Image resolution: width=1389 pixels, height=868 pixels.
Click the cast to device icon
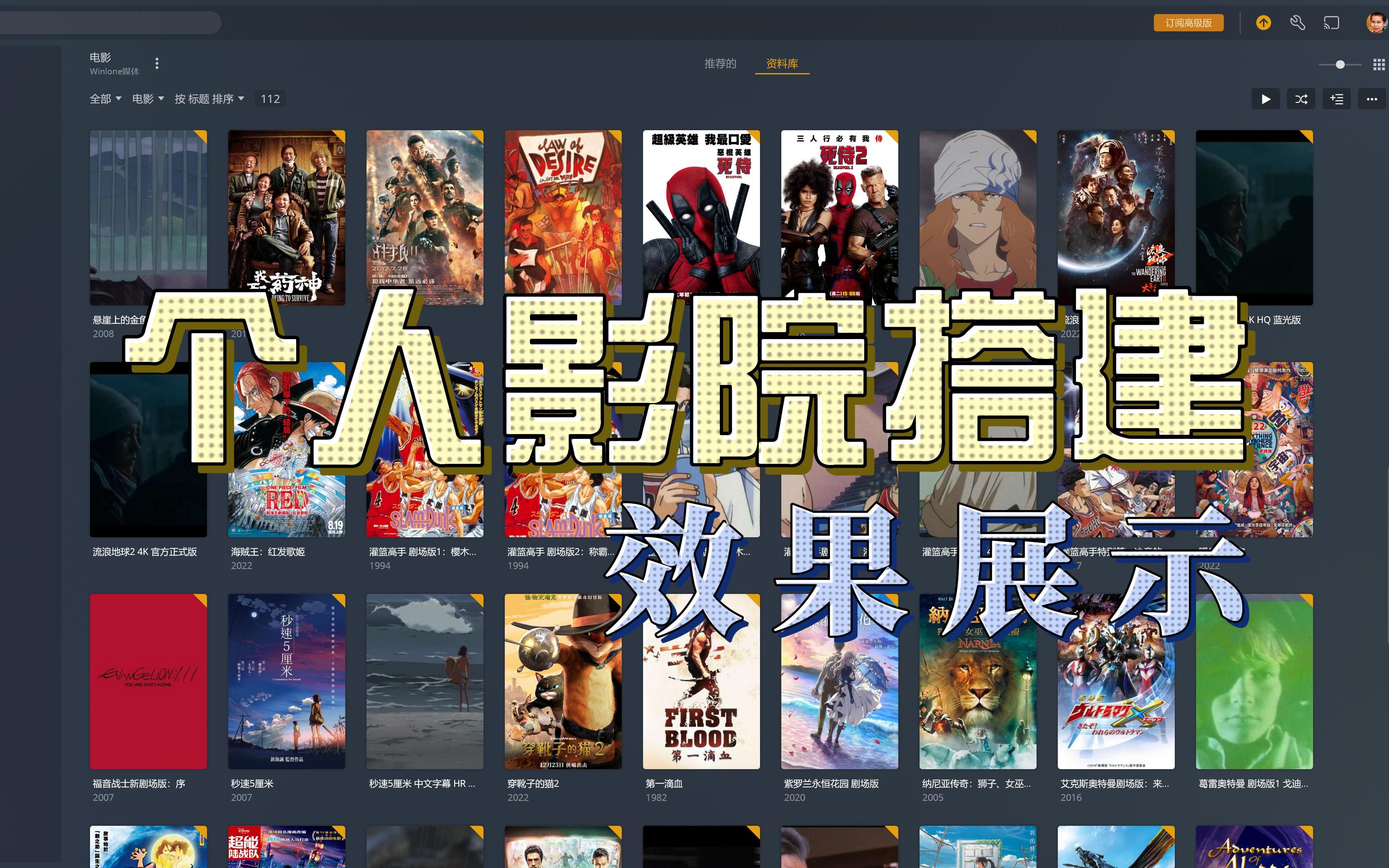[x=1332, y=23]
